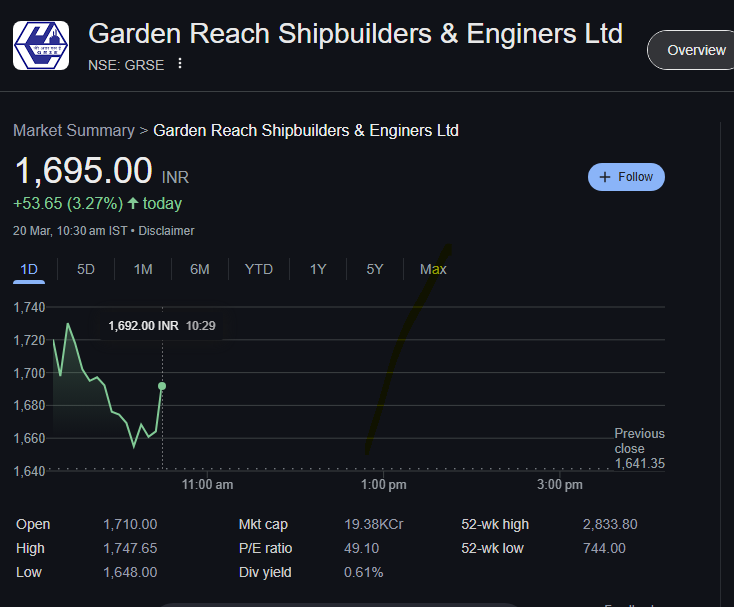Switch chart to 1Y range
The image size is (734, 607).
[318, 270]
